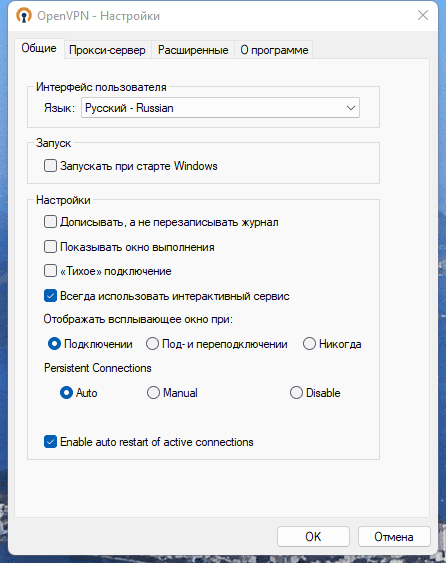Image resolution: width=446 pixels, height=563 pixels.
Task: Click the Настройки group title
Action: [63, 200]
